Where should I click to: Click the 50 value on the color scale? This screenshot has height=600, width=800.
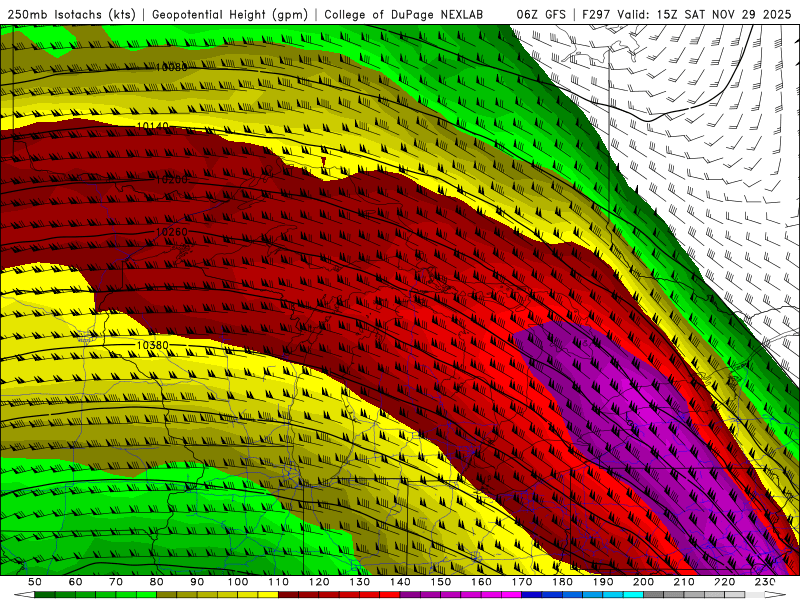tap(35, 582)
